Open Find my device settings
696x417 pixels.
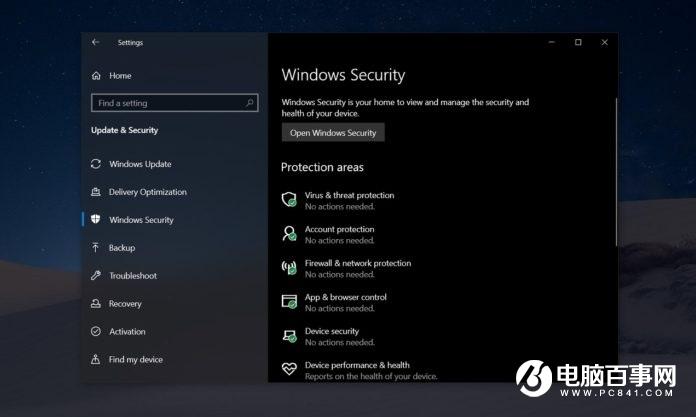[x=136, y=359]
